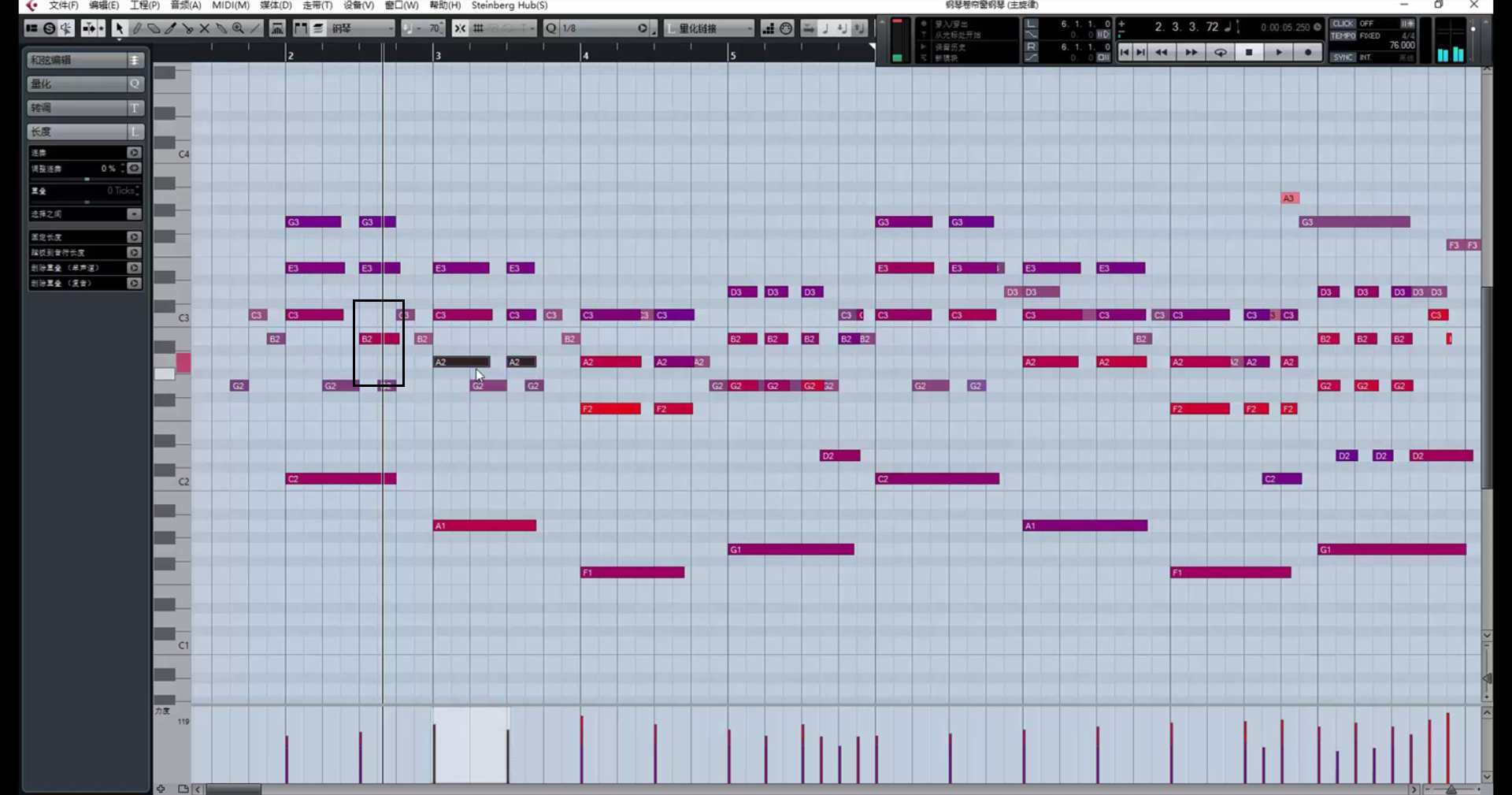Open the 工程(P) menu
The width and height of the screenshot is (1512, 795).
(x=145, y=6)
